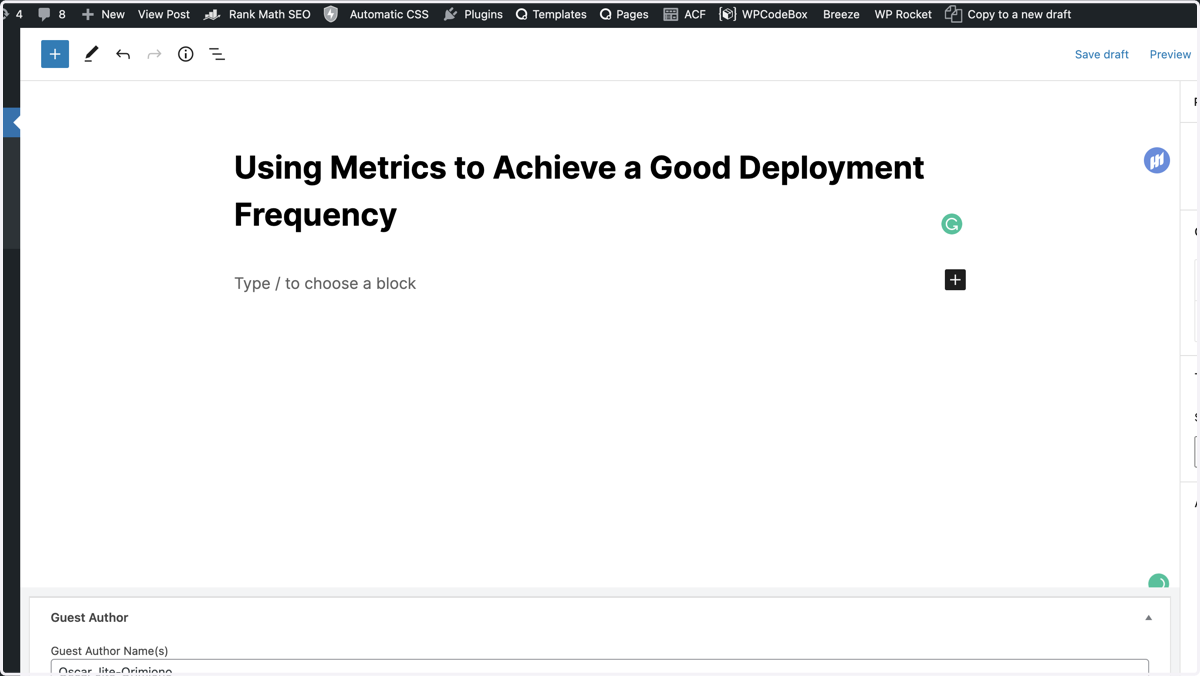Click the Plugins plug icon
The height and width of the screenshot is (676, 1200).
[x=451, y=14]
